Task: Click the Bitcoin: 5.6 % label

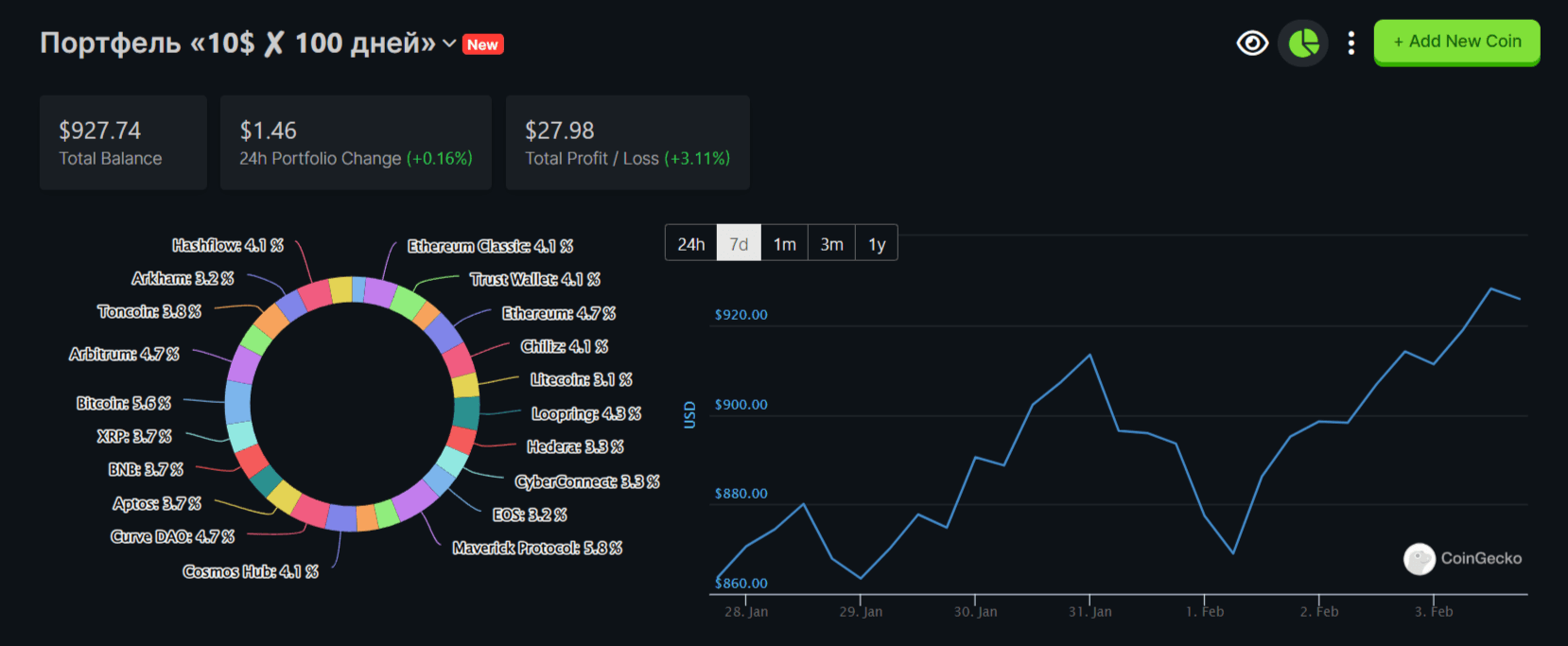Action: (x=124, y=403)
